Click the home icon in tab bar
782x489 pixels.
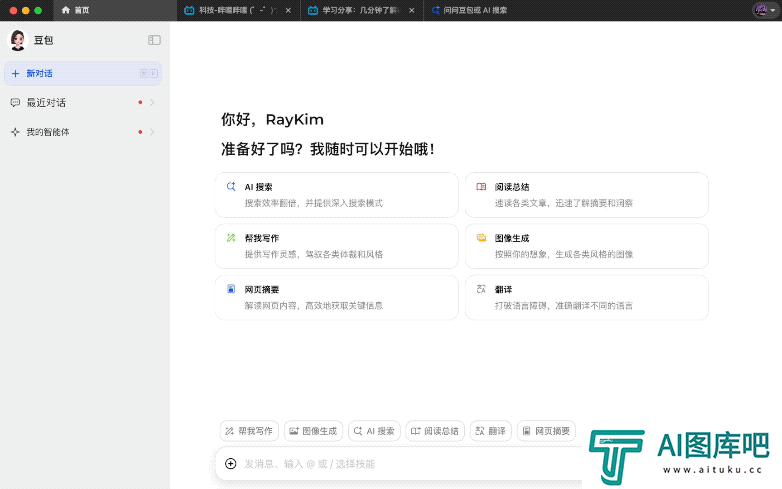pos(65,10)
